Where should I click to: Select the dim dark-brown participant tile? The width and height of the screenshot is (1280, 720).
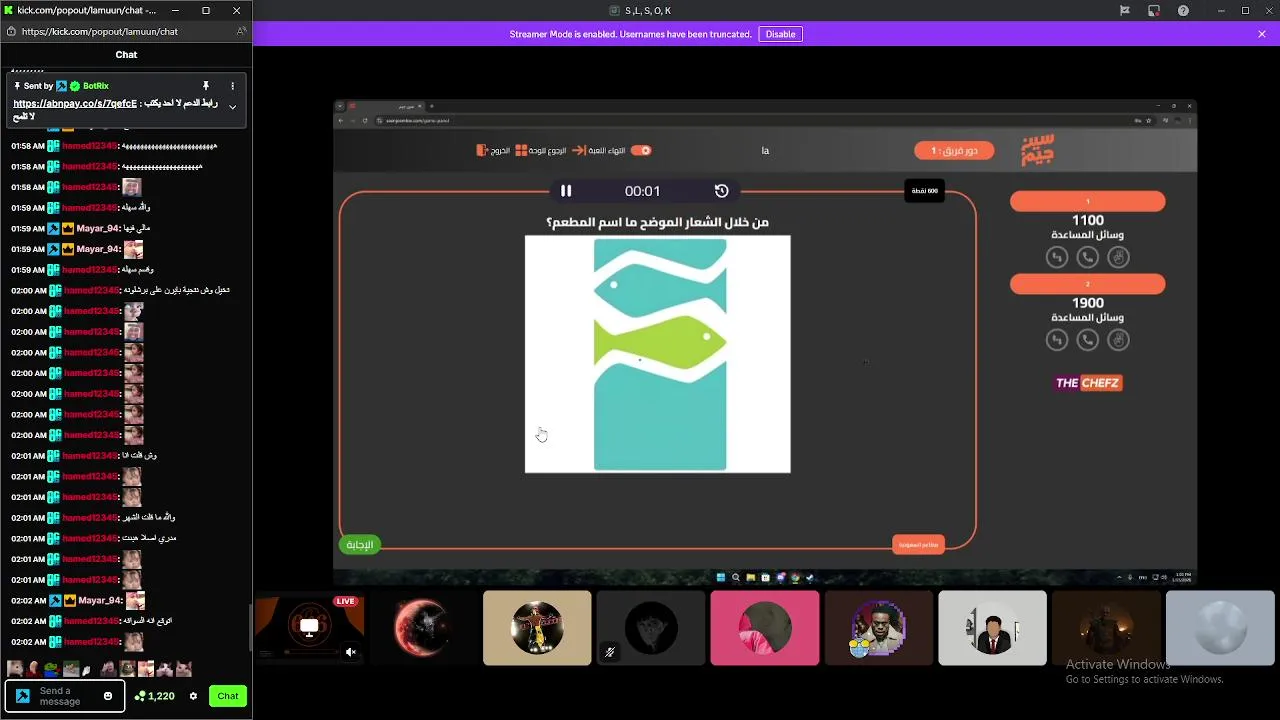click(1106, 628)
